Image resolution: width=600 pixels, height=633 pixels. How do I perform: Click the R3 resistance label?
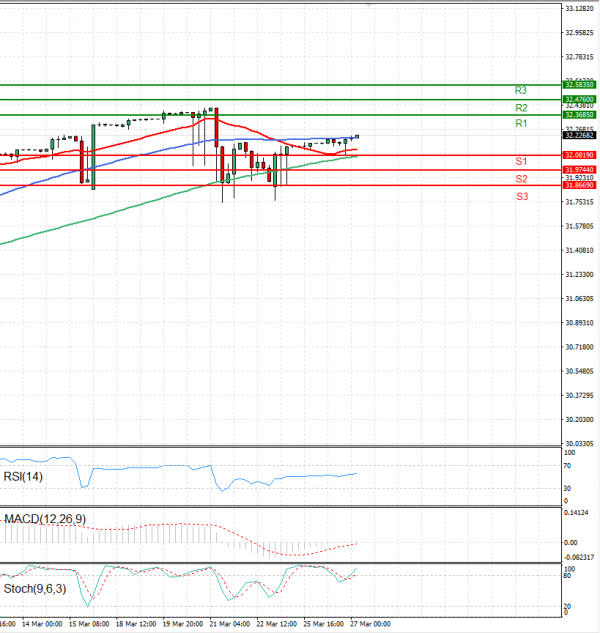coord(520,90)
